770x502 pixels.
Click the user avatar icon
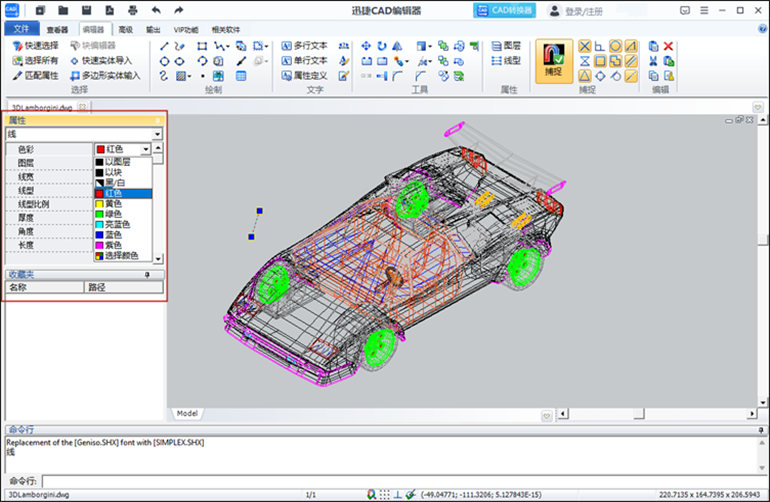pyautogui.click(x=554, y=10)
